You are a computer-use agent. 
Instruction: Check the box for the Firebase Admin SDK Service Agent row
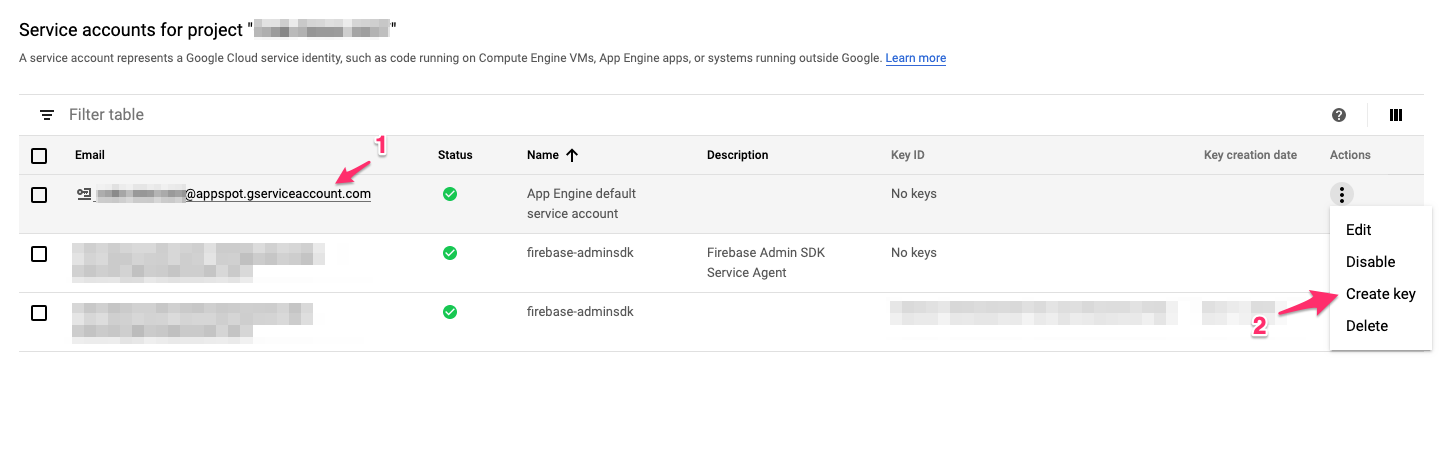click(39, 254)
